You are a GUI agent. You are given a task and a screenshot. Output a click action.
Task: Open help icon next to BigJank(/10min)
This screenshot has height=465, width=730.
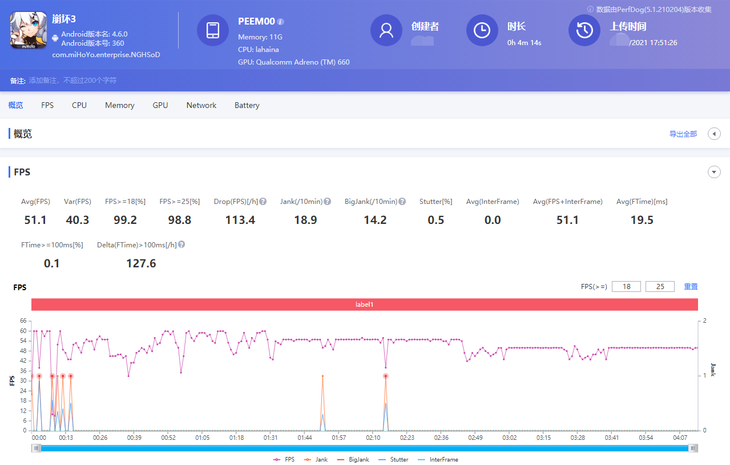point(402,202)
